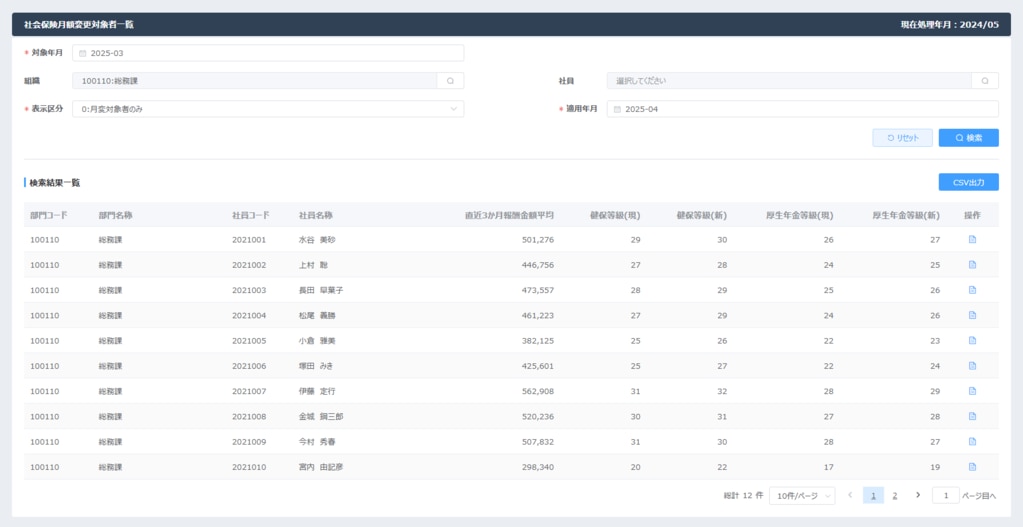Open detail icon for employee 2021006 row
Screen dimensions: 1023x527
(x=972, y=366)
